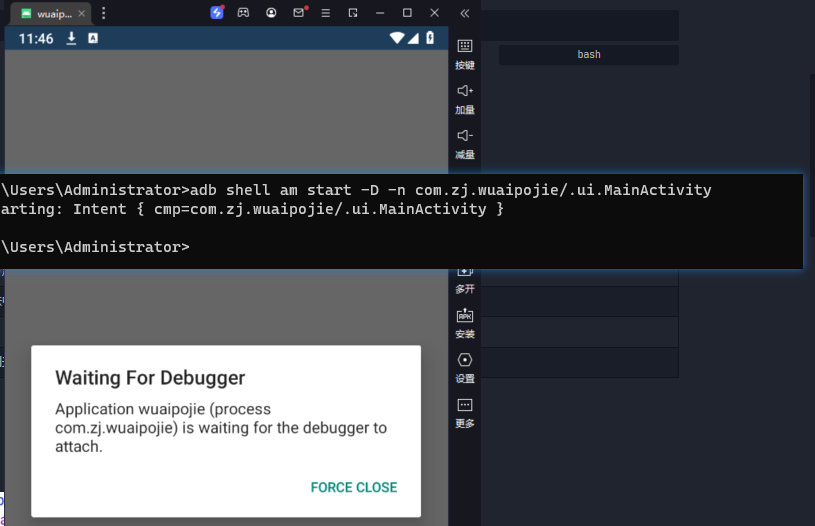Open the multi-instance 多开 tool
The image size is (815, 526).
(465, 281)
